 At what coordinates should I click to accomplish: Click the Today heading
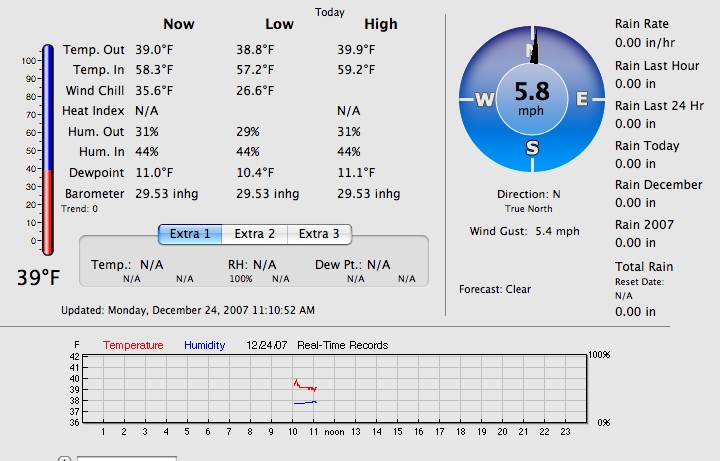[x=330, y=12]
